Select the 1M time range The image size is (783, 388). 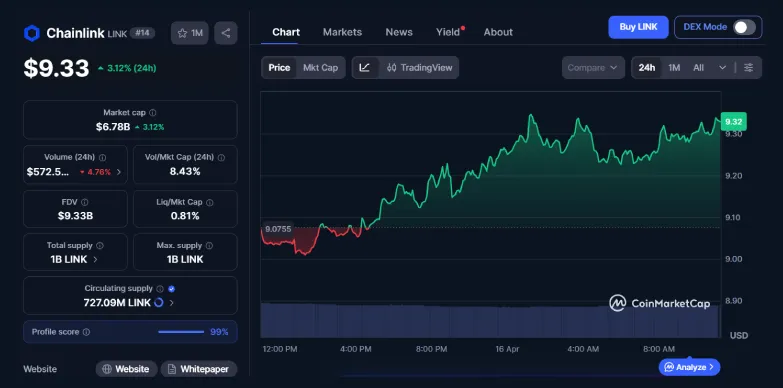point(674,67)
